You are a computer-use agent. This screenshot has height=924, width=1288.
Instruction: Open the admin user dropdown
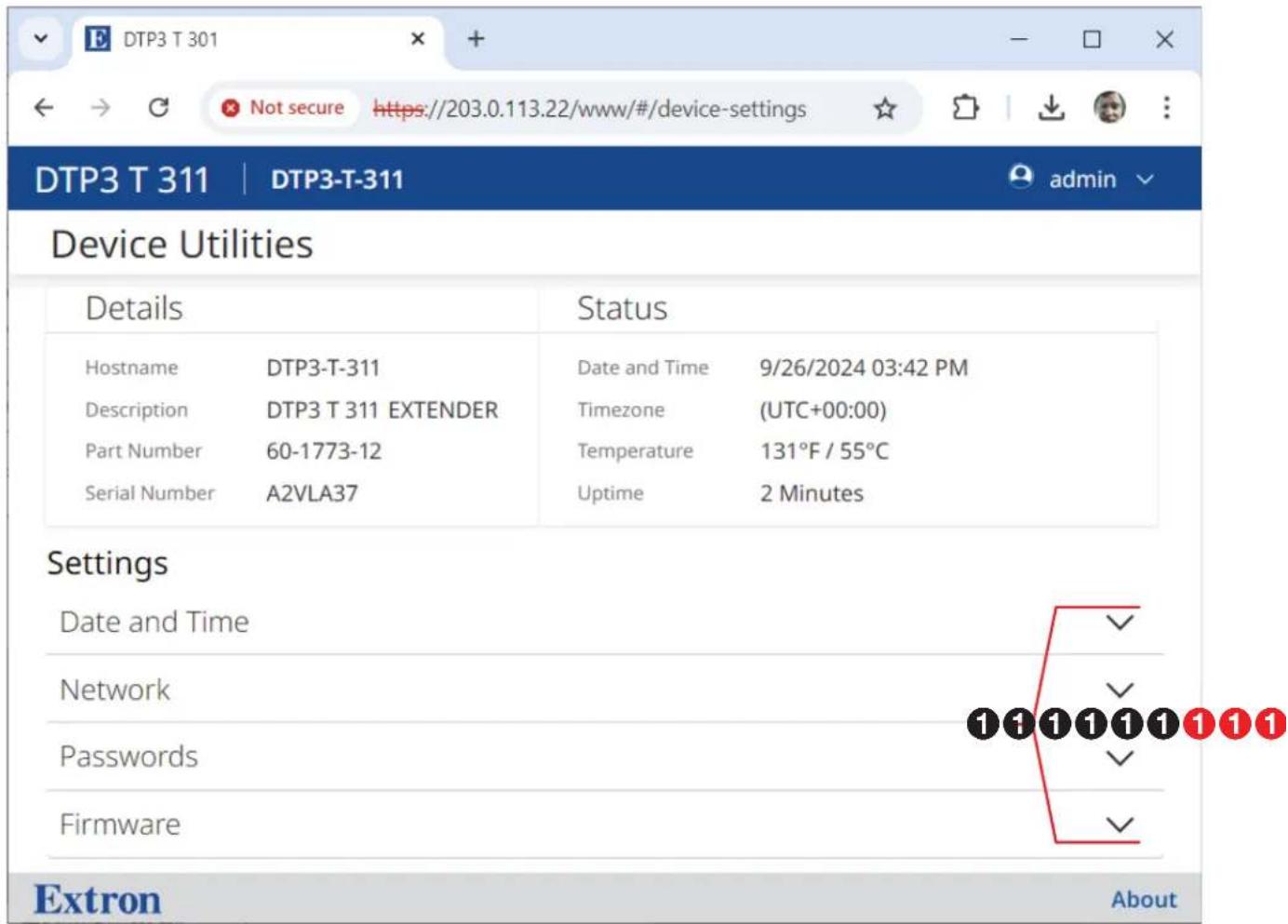(1082, 179)
